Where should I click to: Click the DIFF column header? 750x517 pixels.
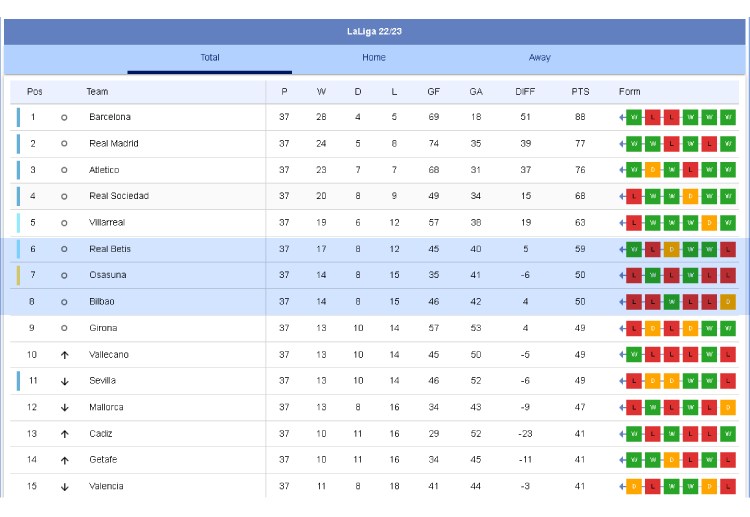click(x=525, y=92)
